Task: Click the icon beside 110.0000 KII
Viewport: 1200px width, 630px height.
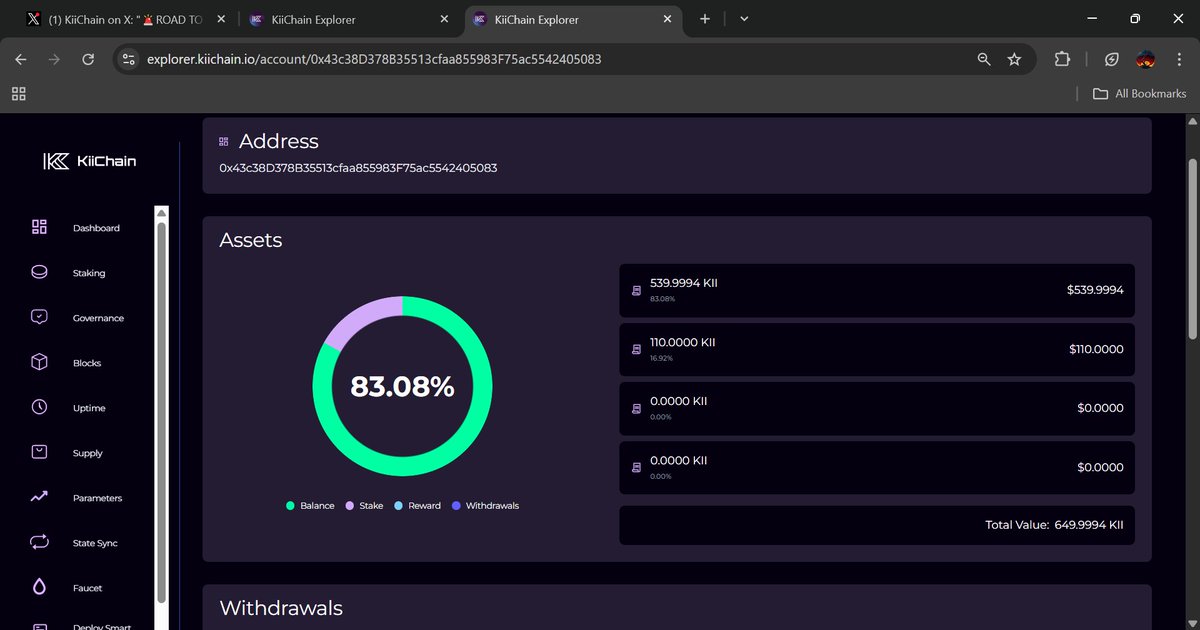Action: coord(635,350)
